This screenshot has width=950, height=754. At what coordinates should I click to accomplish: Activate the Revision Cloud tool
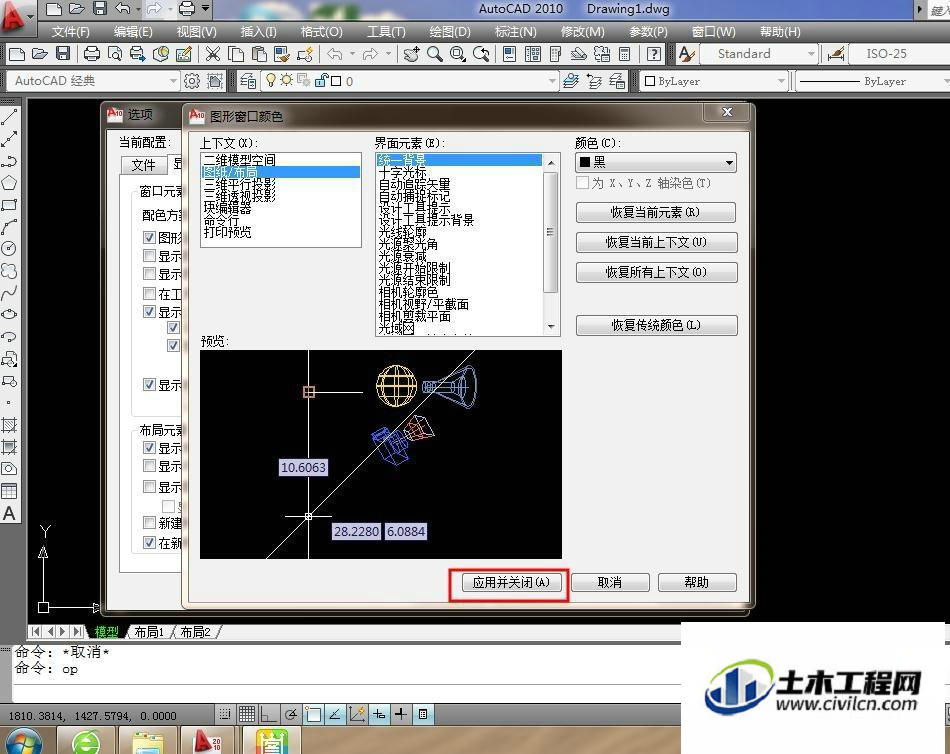click(8, 270)
